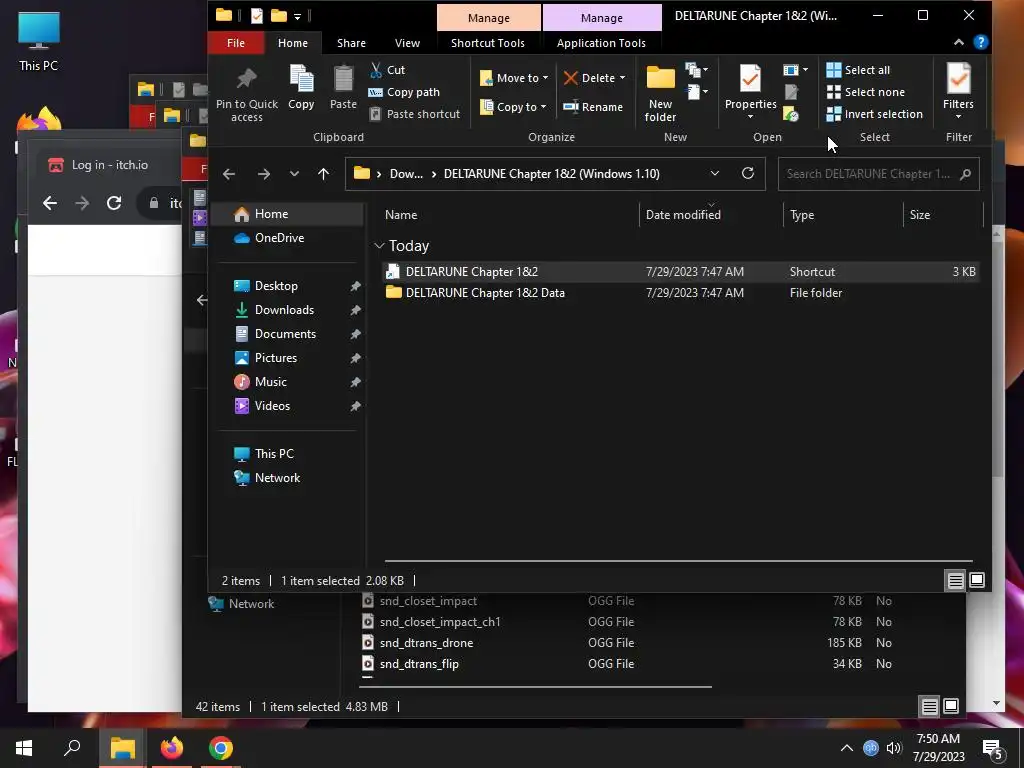The width and height of the screenshot is (1024, 768).
Task: Switch to the Share ribbon tab
Action: pos(351,43)
